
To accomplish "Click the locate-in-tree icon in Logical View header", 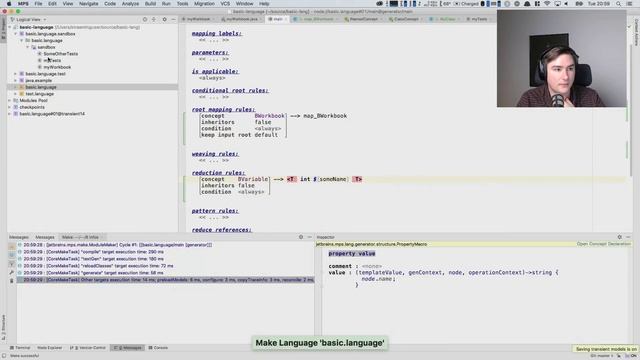I will 145,20.
